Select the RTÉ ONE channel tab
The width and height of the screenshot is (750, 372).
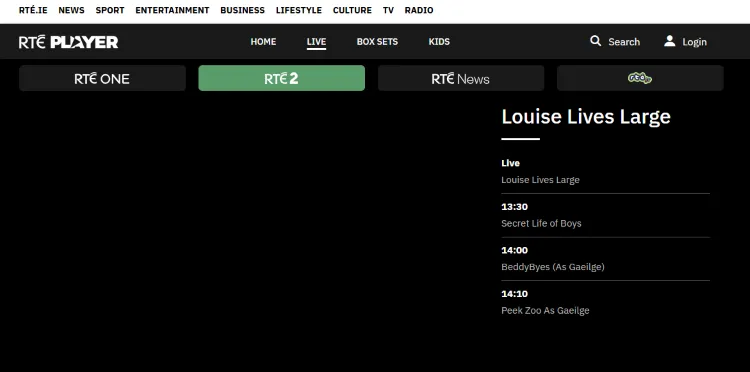coord(102,78)
